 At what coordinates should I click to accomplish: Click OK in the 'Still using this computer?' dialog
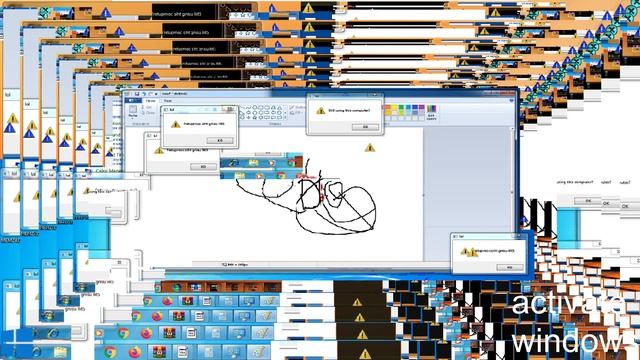pyautogui.click(x=365, y=127)
